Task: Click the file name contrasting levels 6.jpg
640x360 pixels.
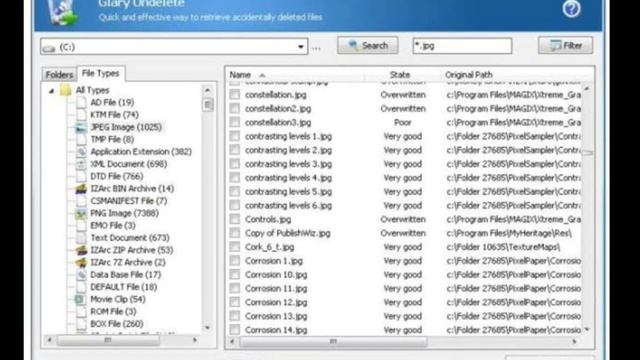Action: click(x=288, y=205)
